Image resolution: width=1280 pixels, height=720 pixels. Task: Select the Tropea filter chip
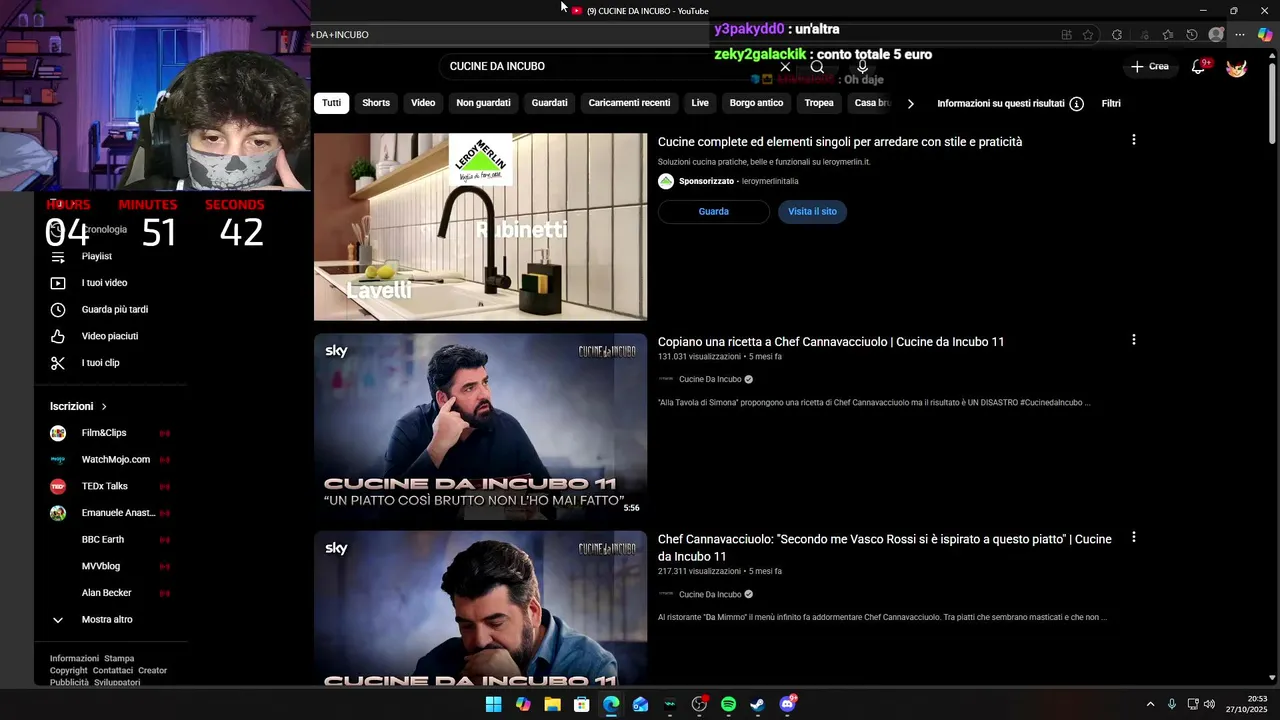(x=819, y=103)
